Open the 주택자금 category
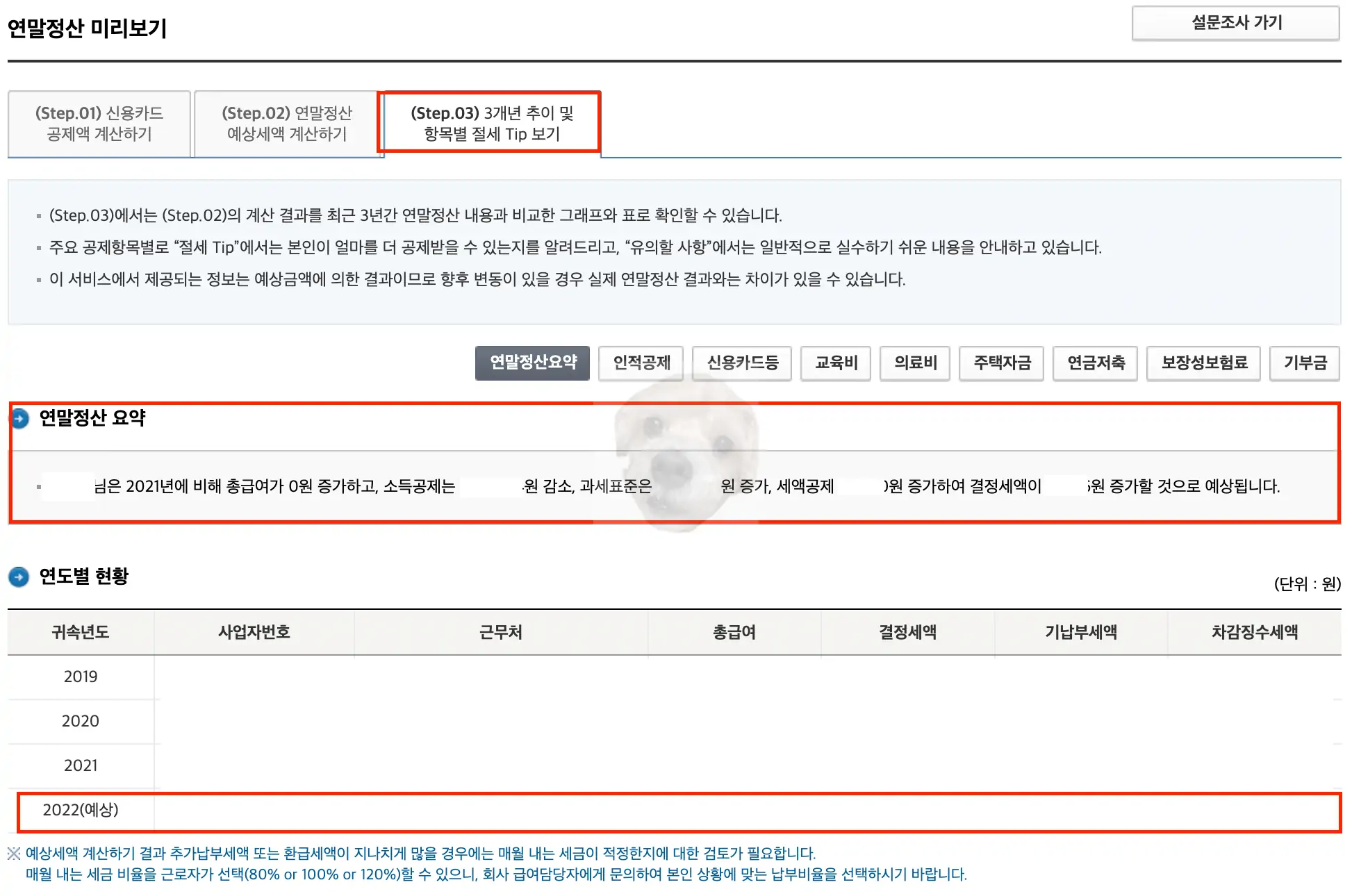This screenshot has height=896, width=1352. click(x=1002, y=363)
